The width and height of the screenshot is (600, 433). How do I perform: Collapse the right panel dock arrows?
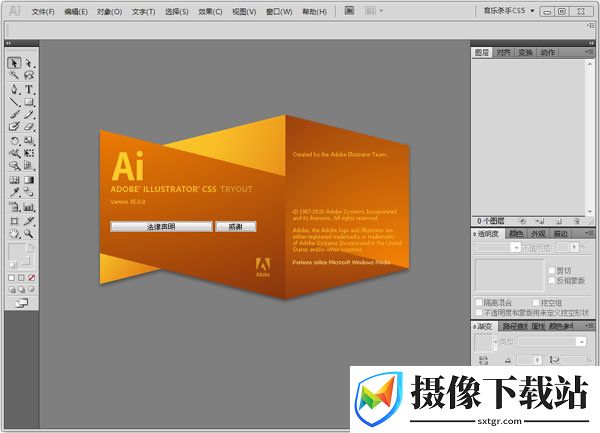point(591,43)
